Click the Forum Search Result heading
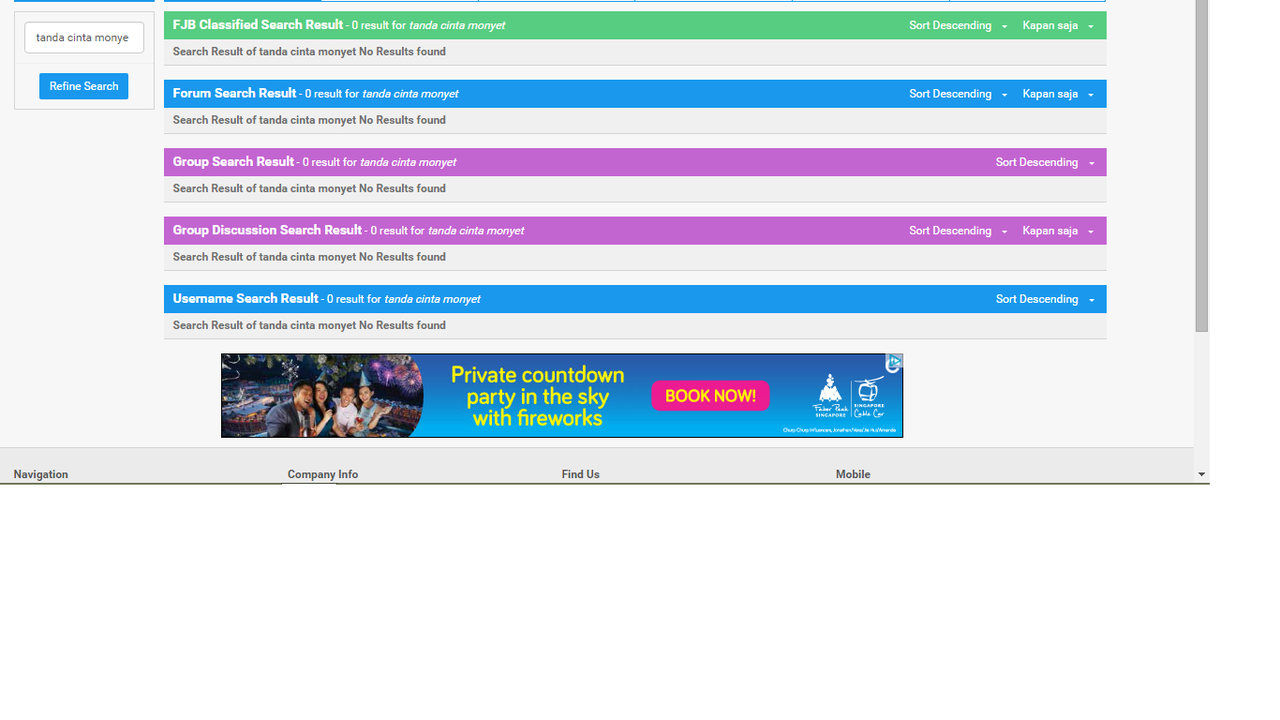This screenshot has width=1280, height=720. 234,93
